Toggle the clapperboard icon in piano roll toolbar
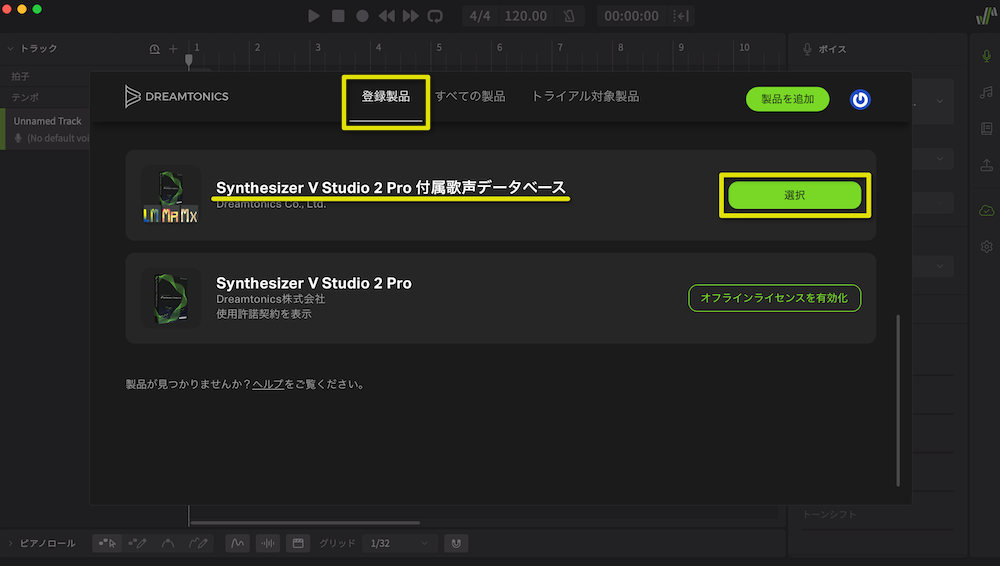The width and height of the screenshot is (1000, 566). (x=298, y=544)
